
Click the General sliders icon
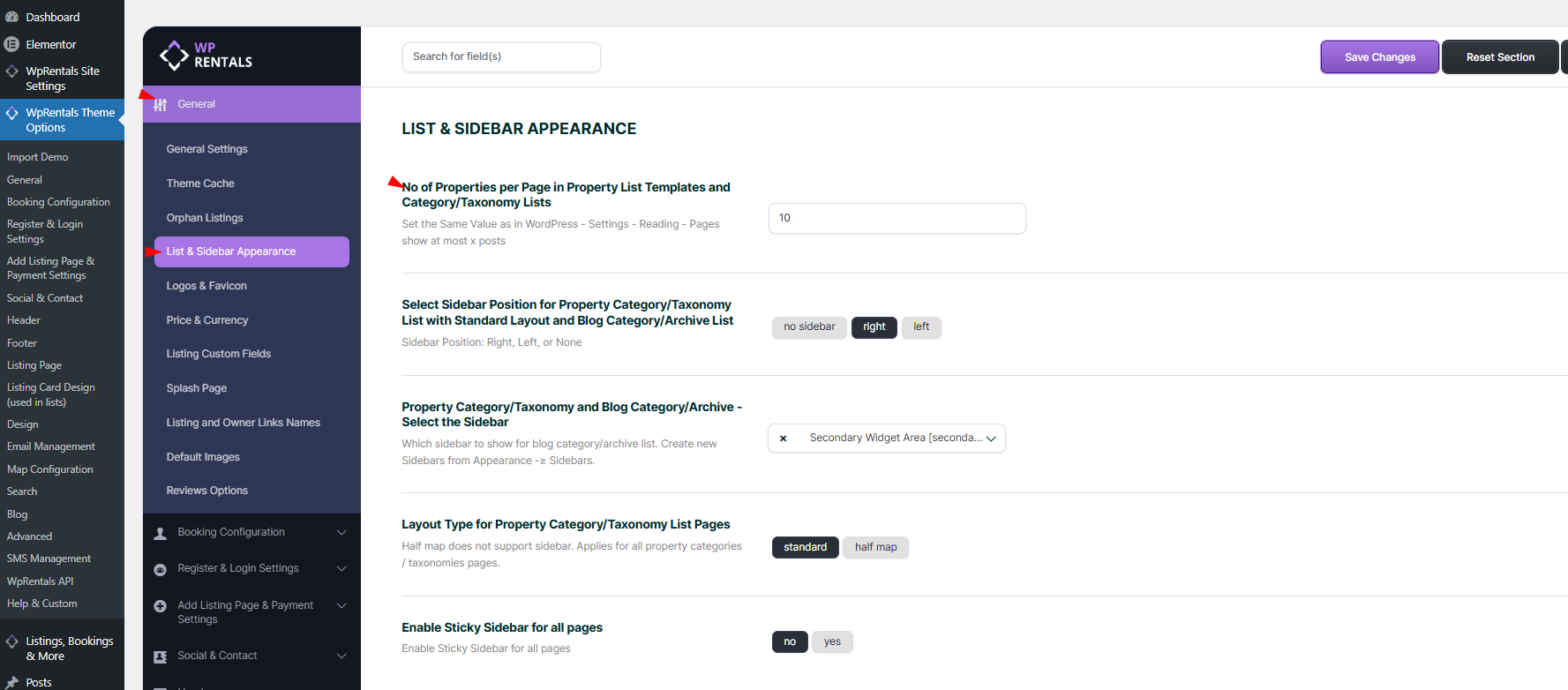161,105
